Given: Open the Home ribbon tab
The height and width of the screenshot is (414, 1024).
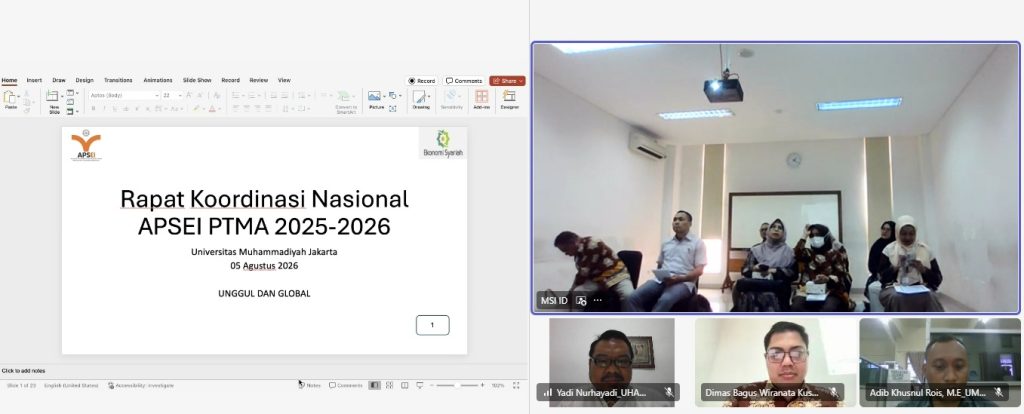Looking at the screenshot, I should tap(9, 80).
